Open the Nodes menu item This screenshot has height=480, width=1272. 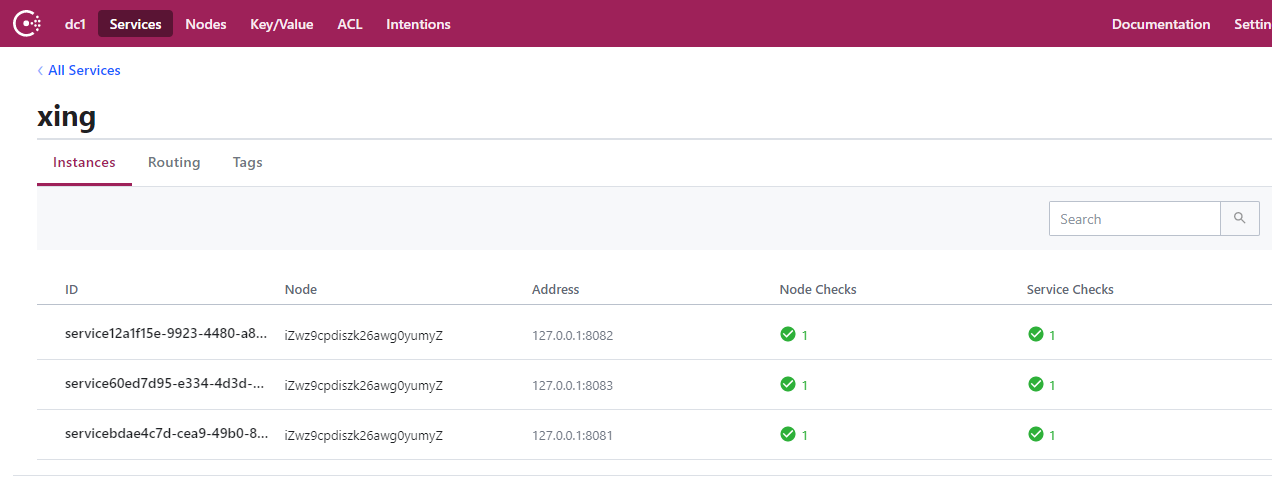pyautogui.click(x=206, y=24)
